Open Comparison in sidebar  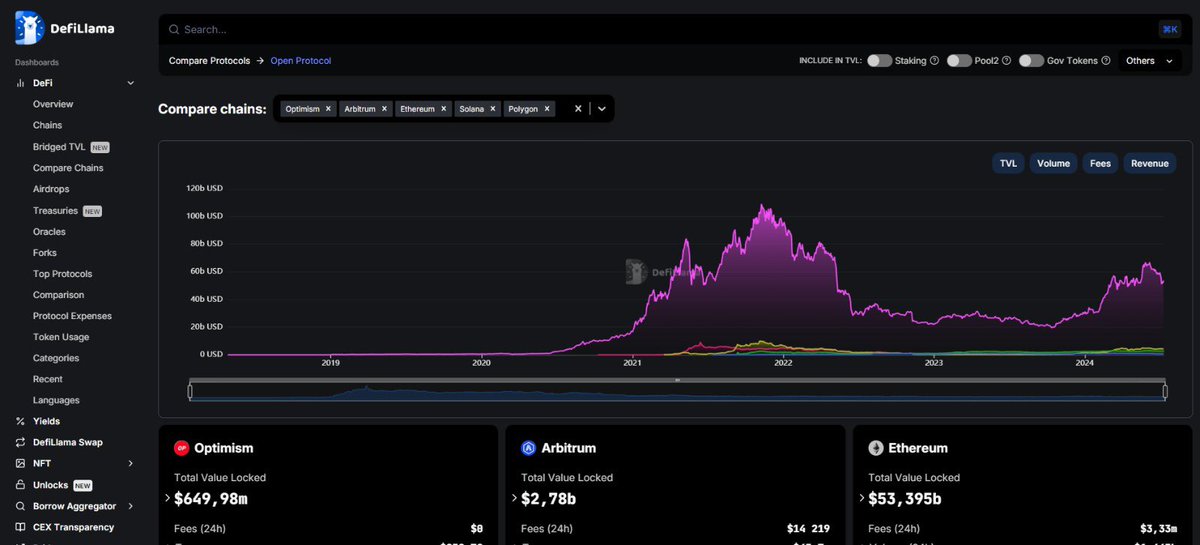(59, 295)
